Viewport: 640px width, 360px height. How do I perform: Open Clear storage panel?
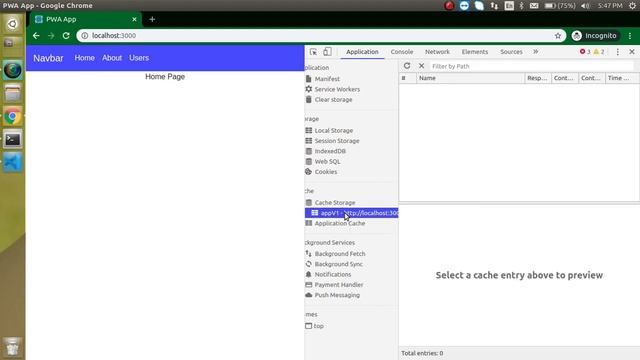coord(333,100)
